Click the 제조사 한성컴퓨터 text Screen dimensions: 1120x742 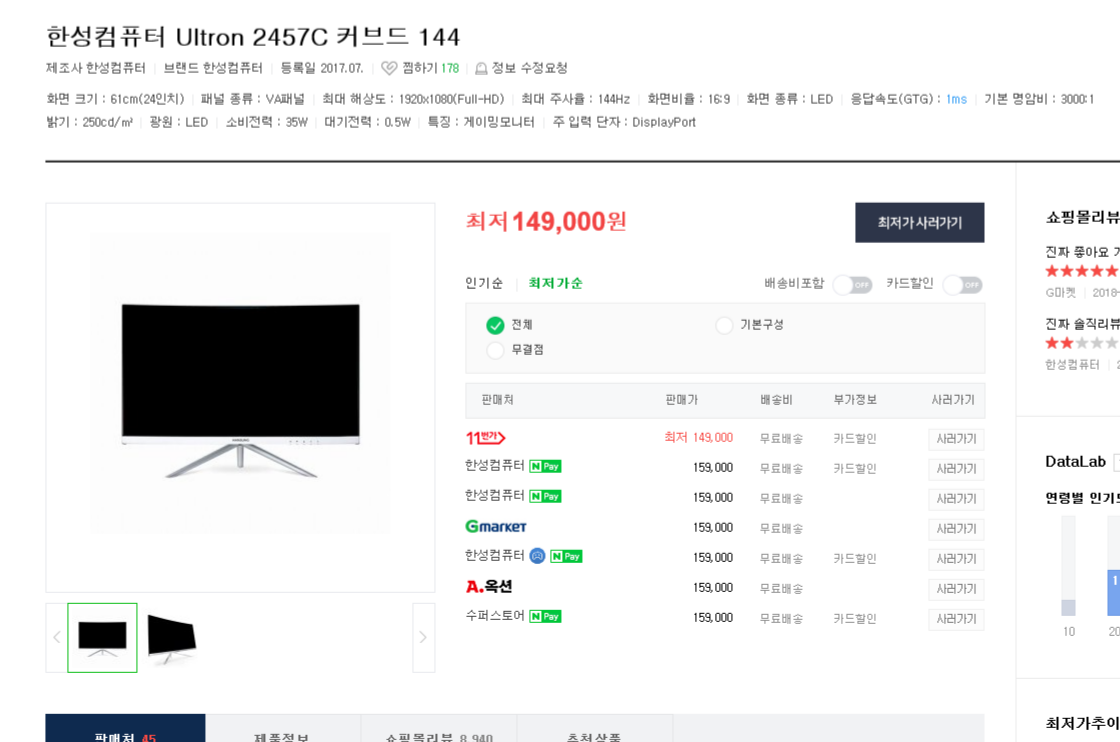(96, 68)
